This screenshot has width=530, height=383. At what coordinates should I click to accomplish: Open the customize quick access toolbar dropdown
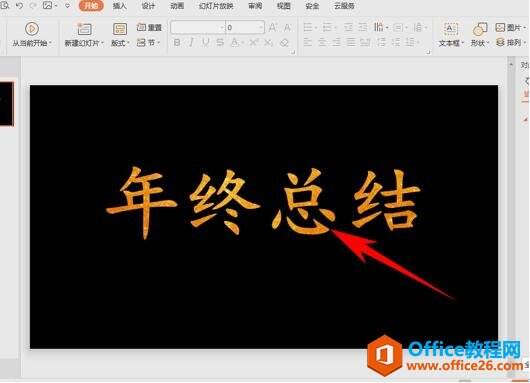point(68,6)
